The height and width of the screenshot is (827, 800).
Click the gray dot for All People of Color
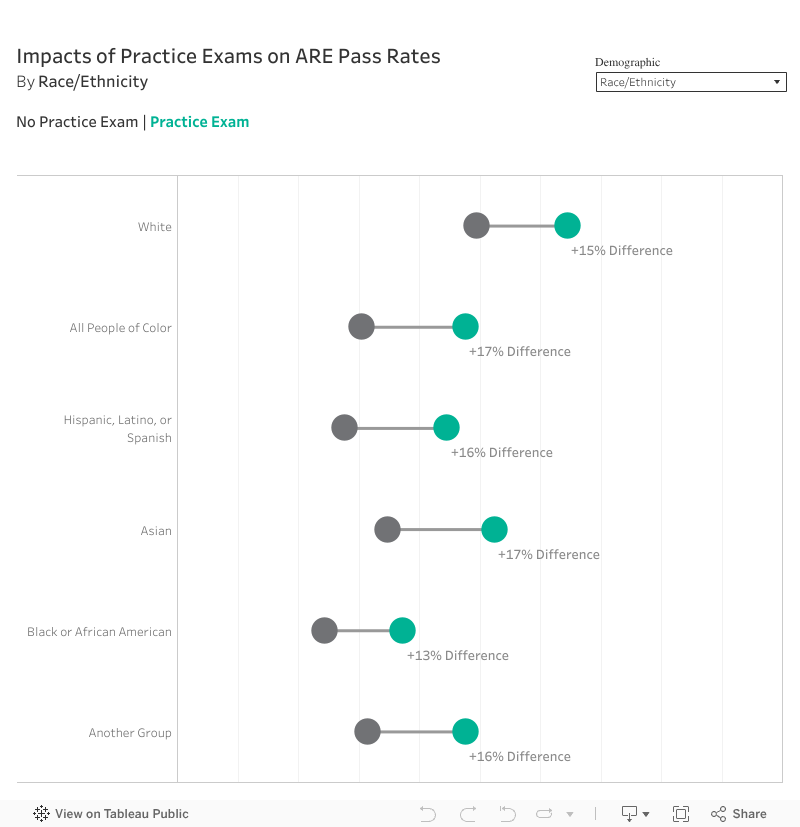tap(361, 327)
